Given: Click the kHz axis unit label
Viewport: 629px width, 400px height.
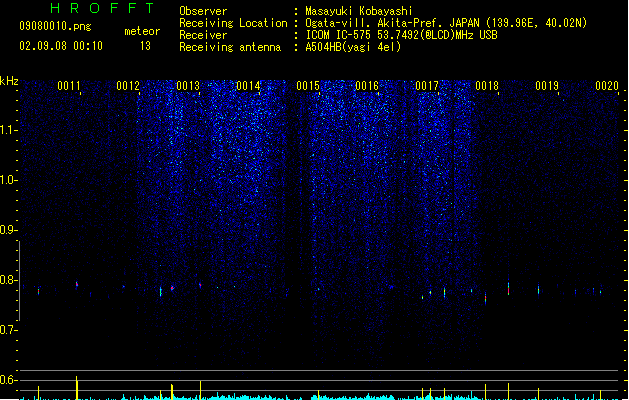Looking at the screenshot, I should click(x=9, y=81).
